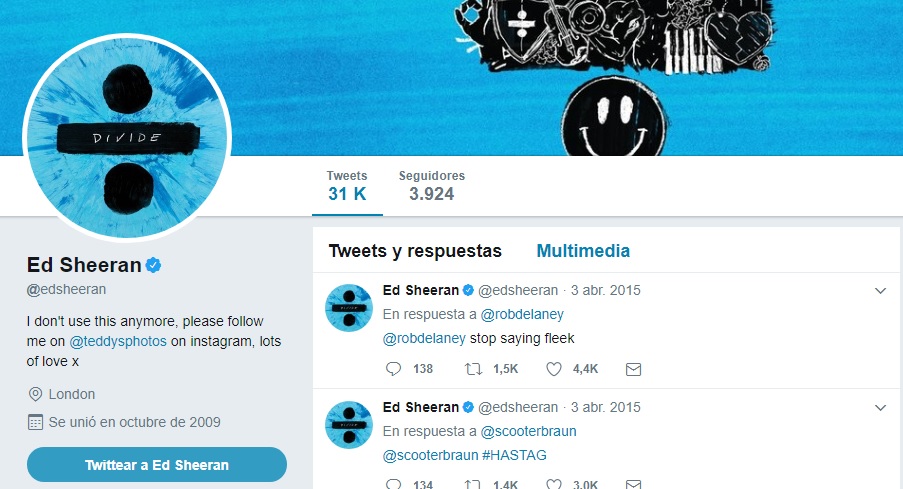Open the Seguidores count tab
Screen dimensions: 903x489
coord(432,185)
